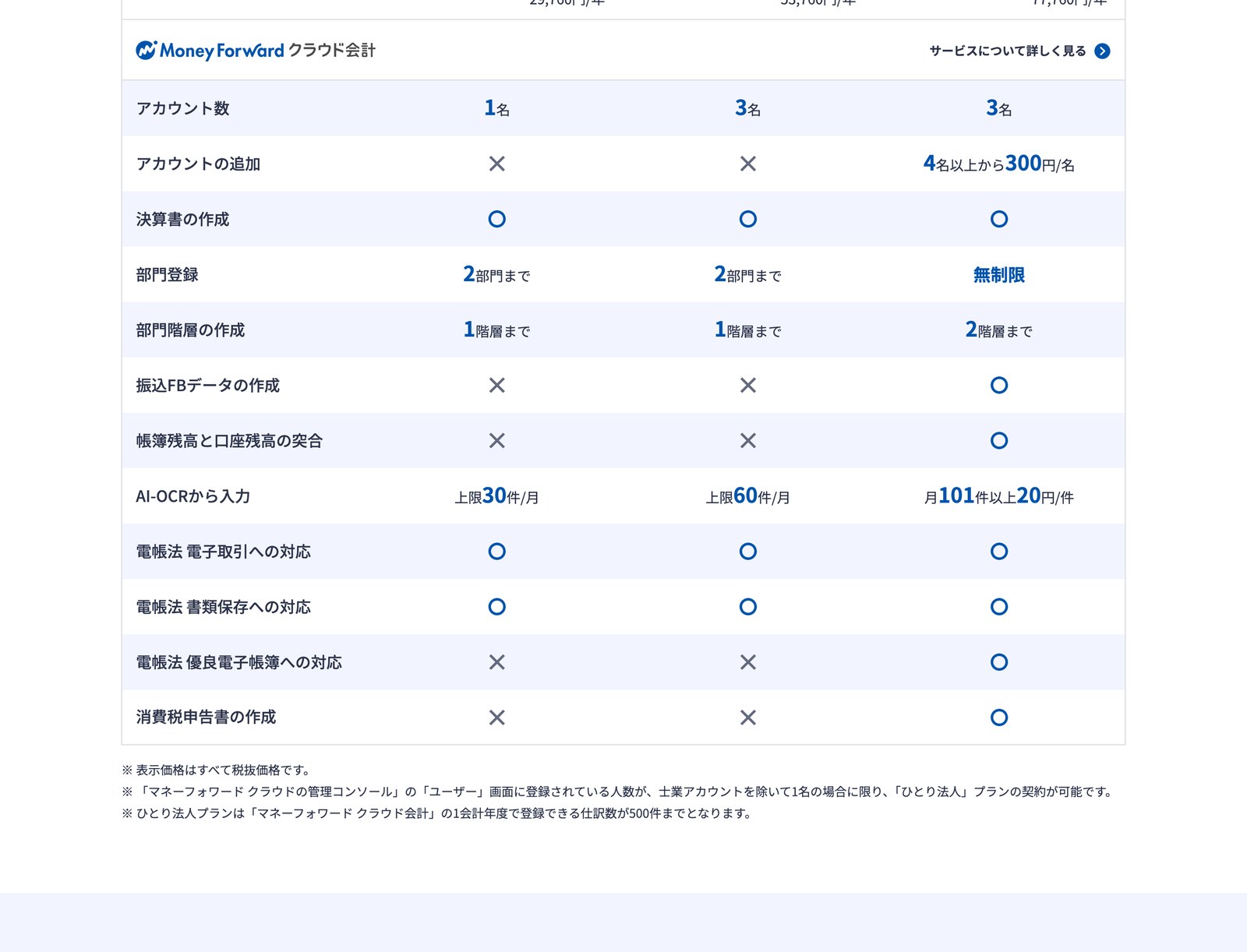Click the first-column circle icon in 決算書の作成 row
Image resolution: width=1247 pixels, height=952 pixels.
(497, 219)
